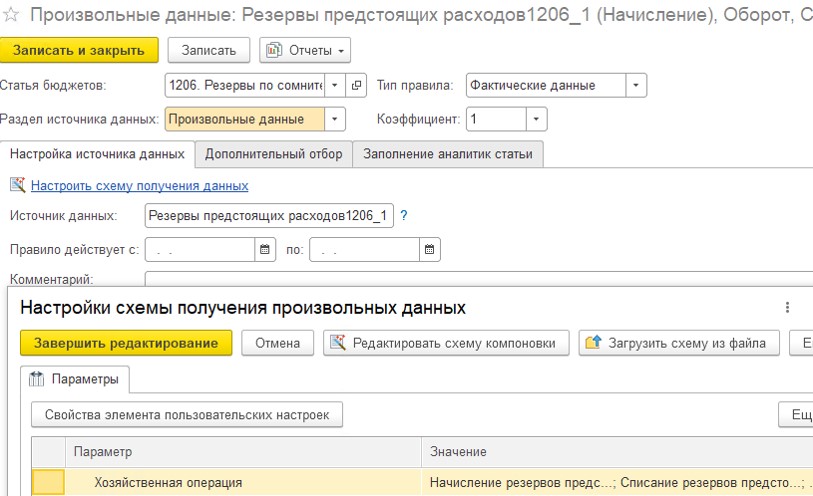Click the Тип правила field Фактические данные
This screenshot has width=813, height=496.
[546, 85]
